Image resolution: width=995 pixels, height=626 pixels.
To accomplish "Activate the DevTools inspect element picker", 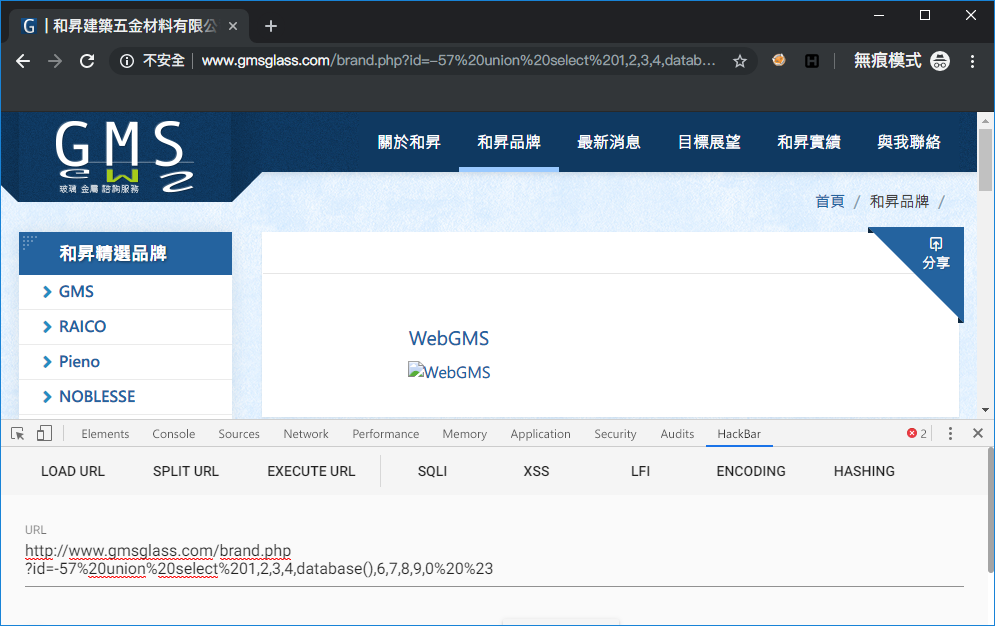I will 18,434.
